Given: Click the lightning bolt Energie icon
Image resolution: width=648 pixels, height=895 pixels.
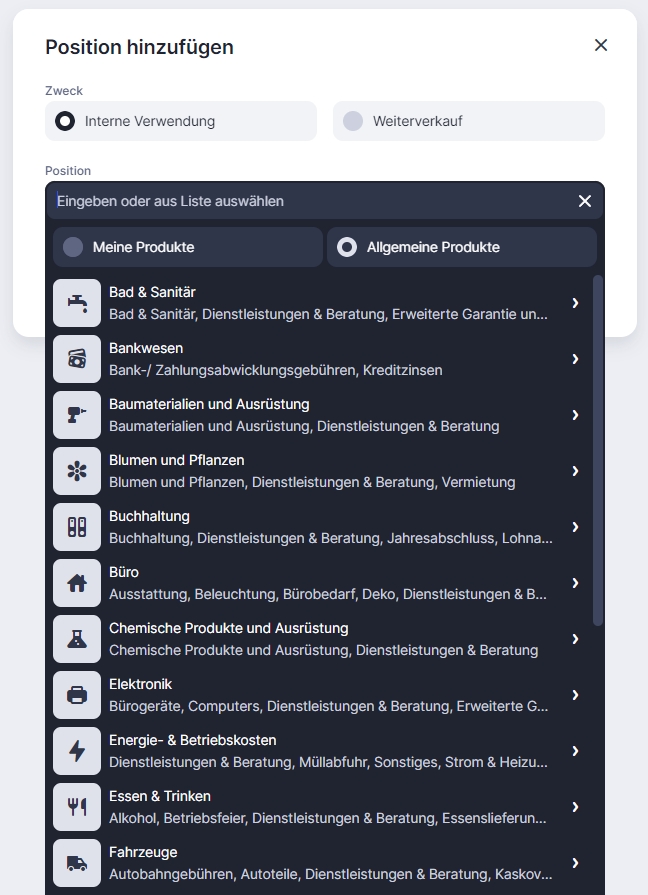Looking at the screenshot, I should click(x=77, y=751).
